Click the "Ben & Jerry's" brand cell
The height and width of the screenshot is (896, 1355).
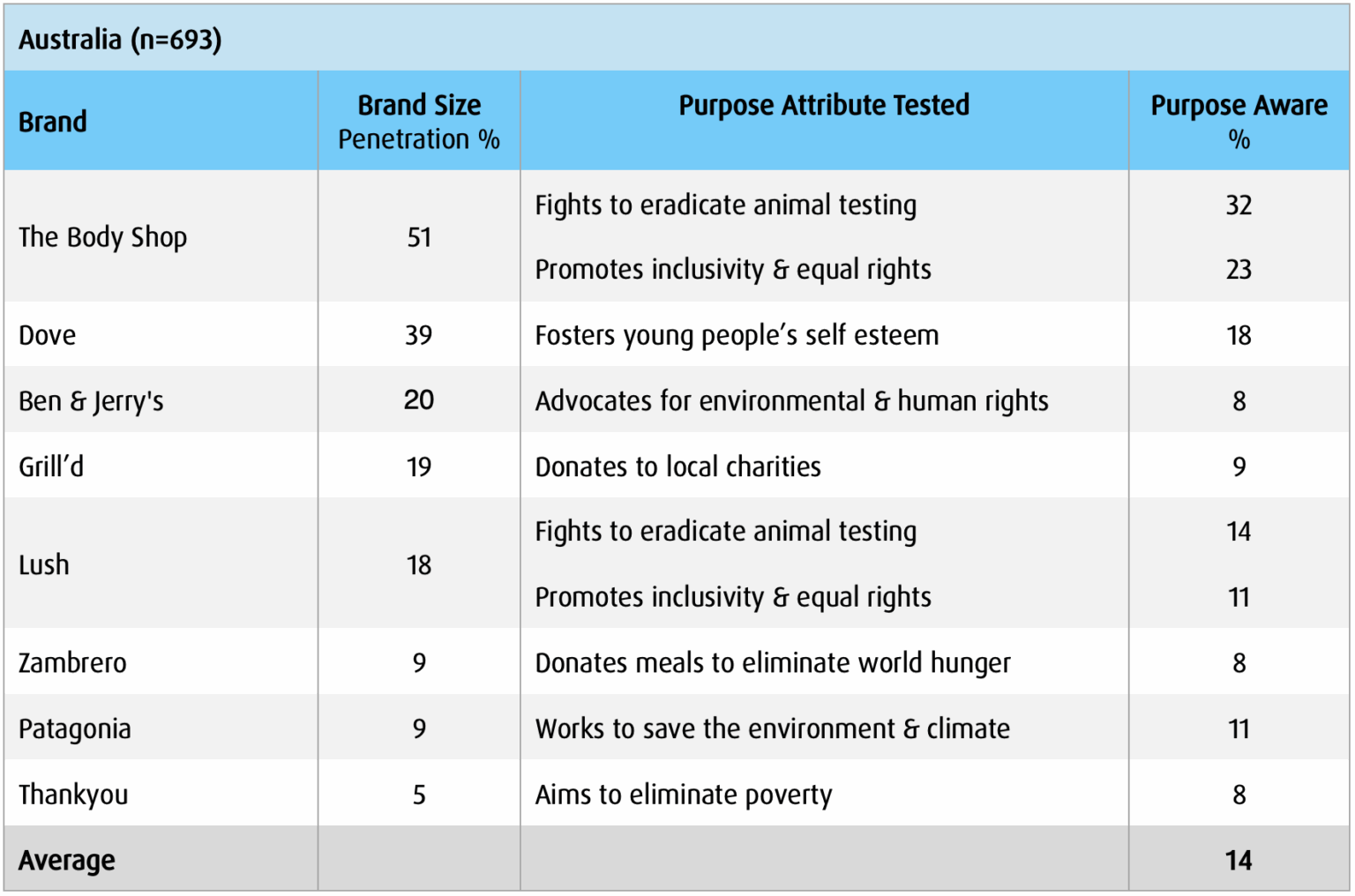click(x=91, y=401)
